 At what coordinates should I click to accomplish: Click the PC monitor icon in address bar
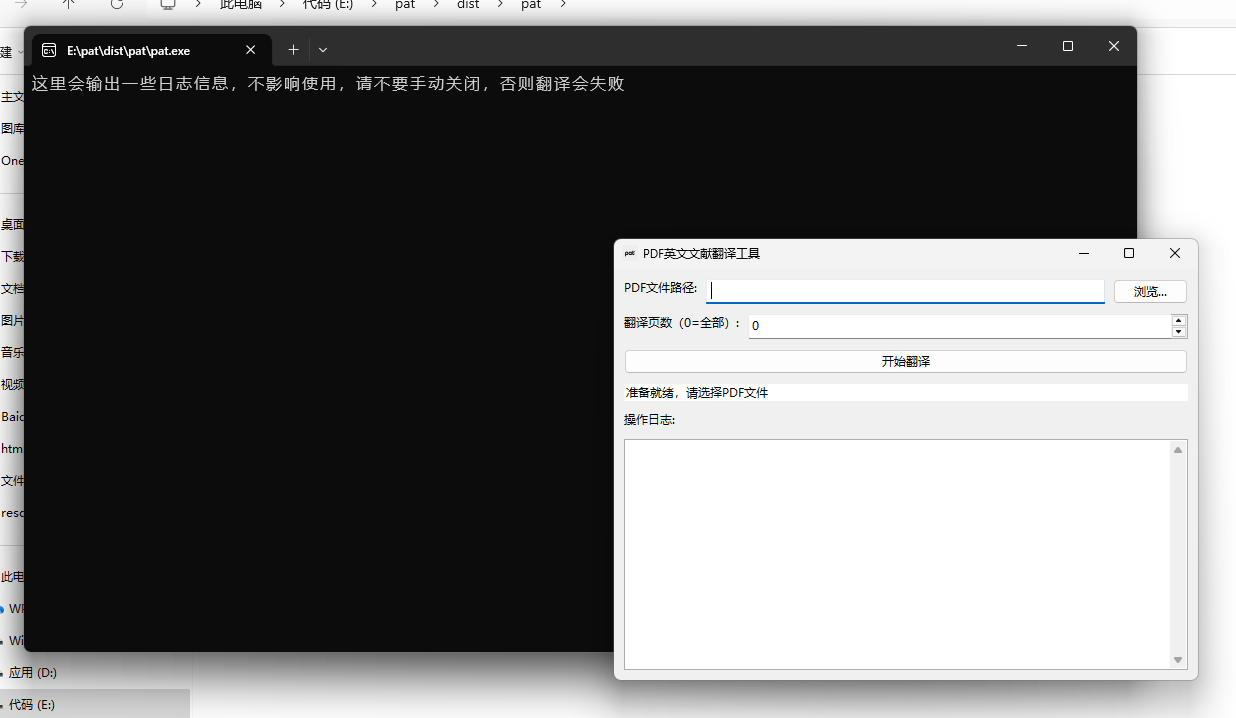click(168, 5)
